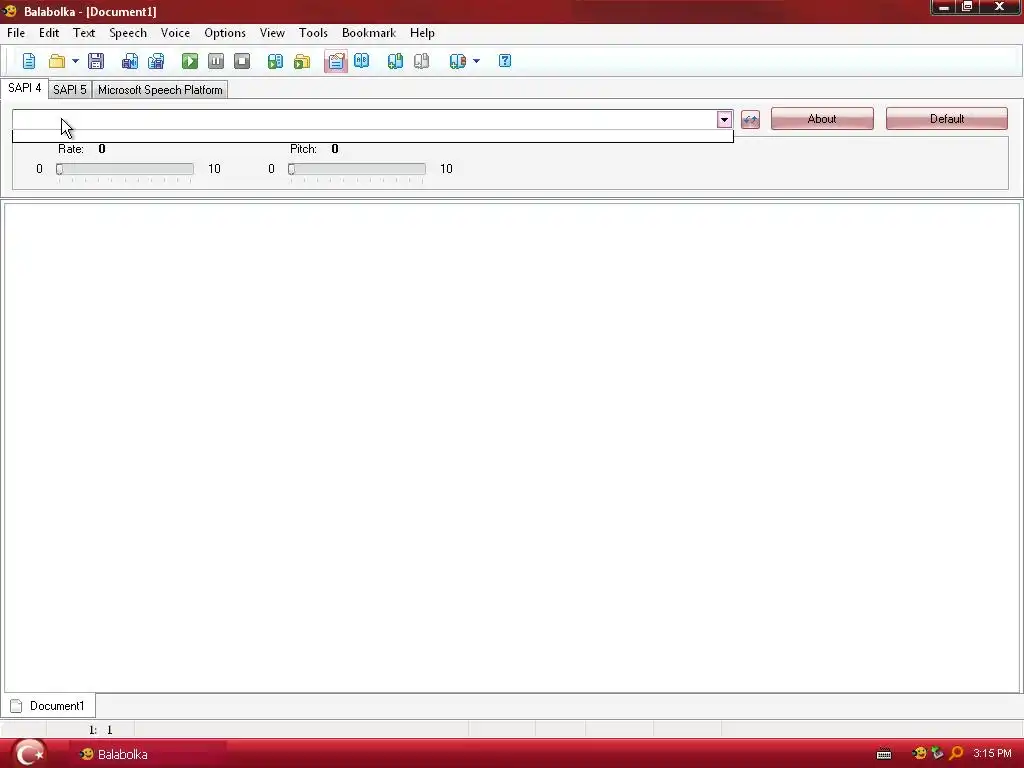Click the Balabolka icon in title bar

tap(9, 11)
